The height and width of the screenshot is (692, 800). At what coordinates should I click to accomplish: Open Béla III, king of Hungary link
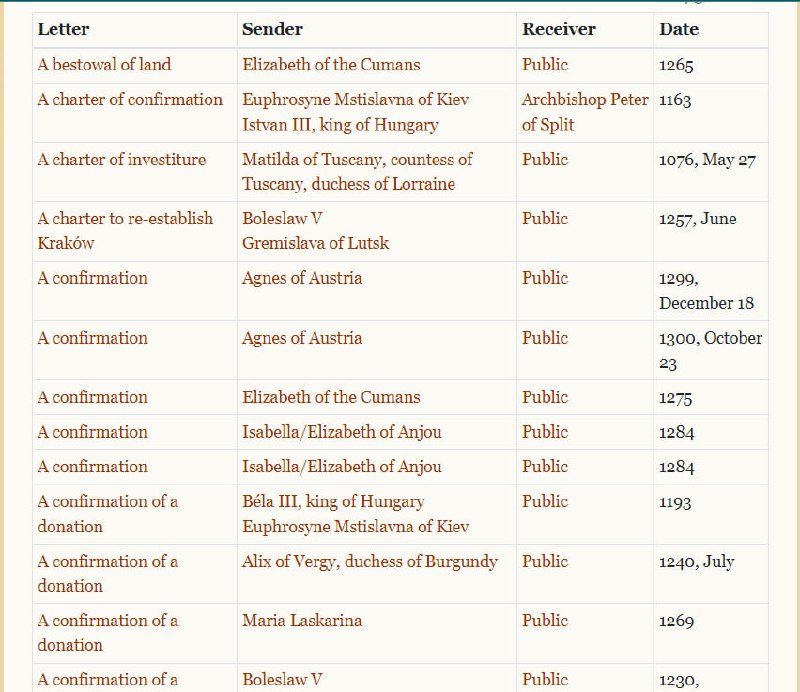[333, 502]
